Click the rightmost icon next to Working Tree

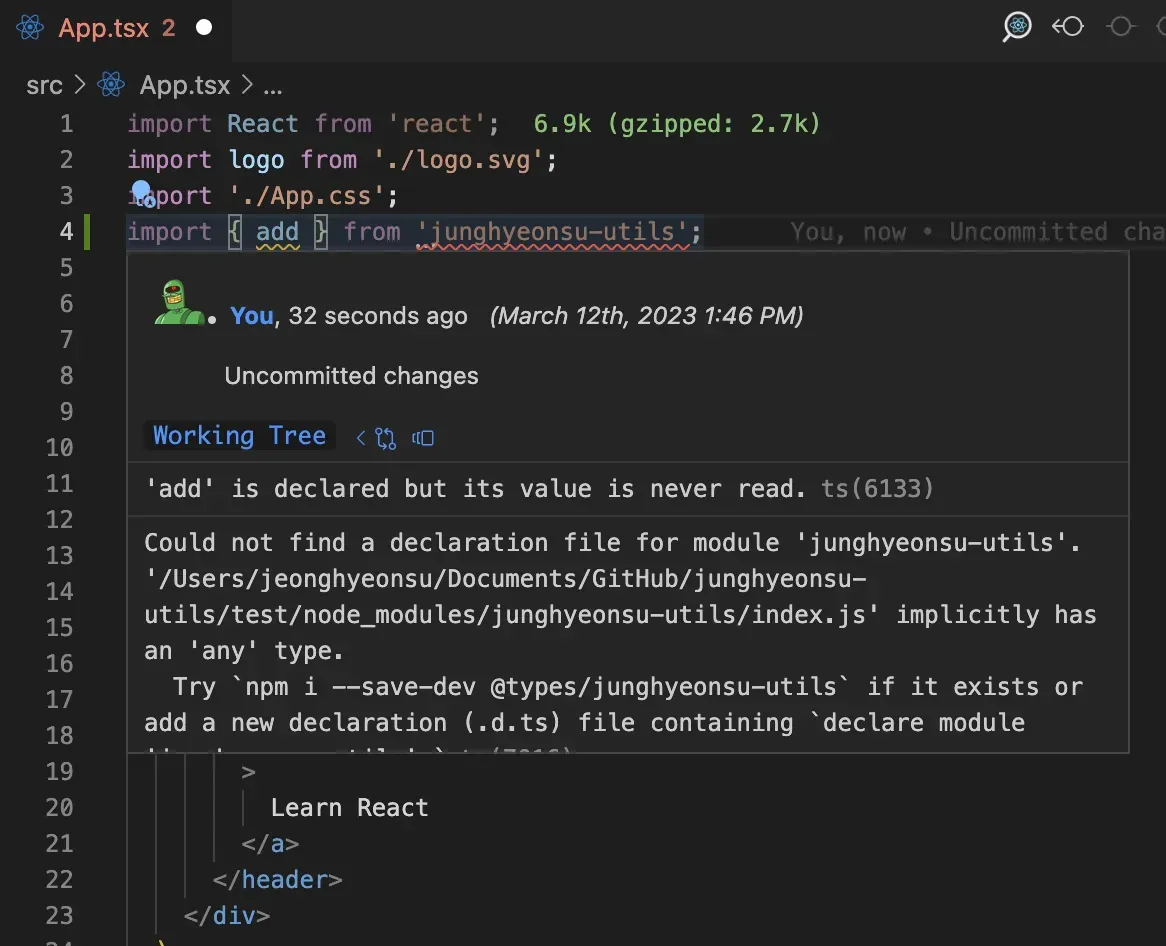pyautogui.click(x=423, y=438)
